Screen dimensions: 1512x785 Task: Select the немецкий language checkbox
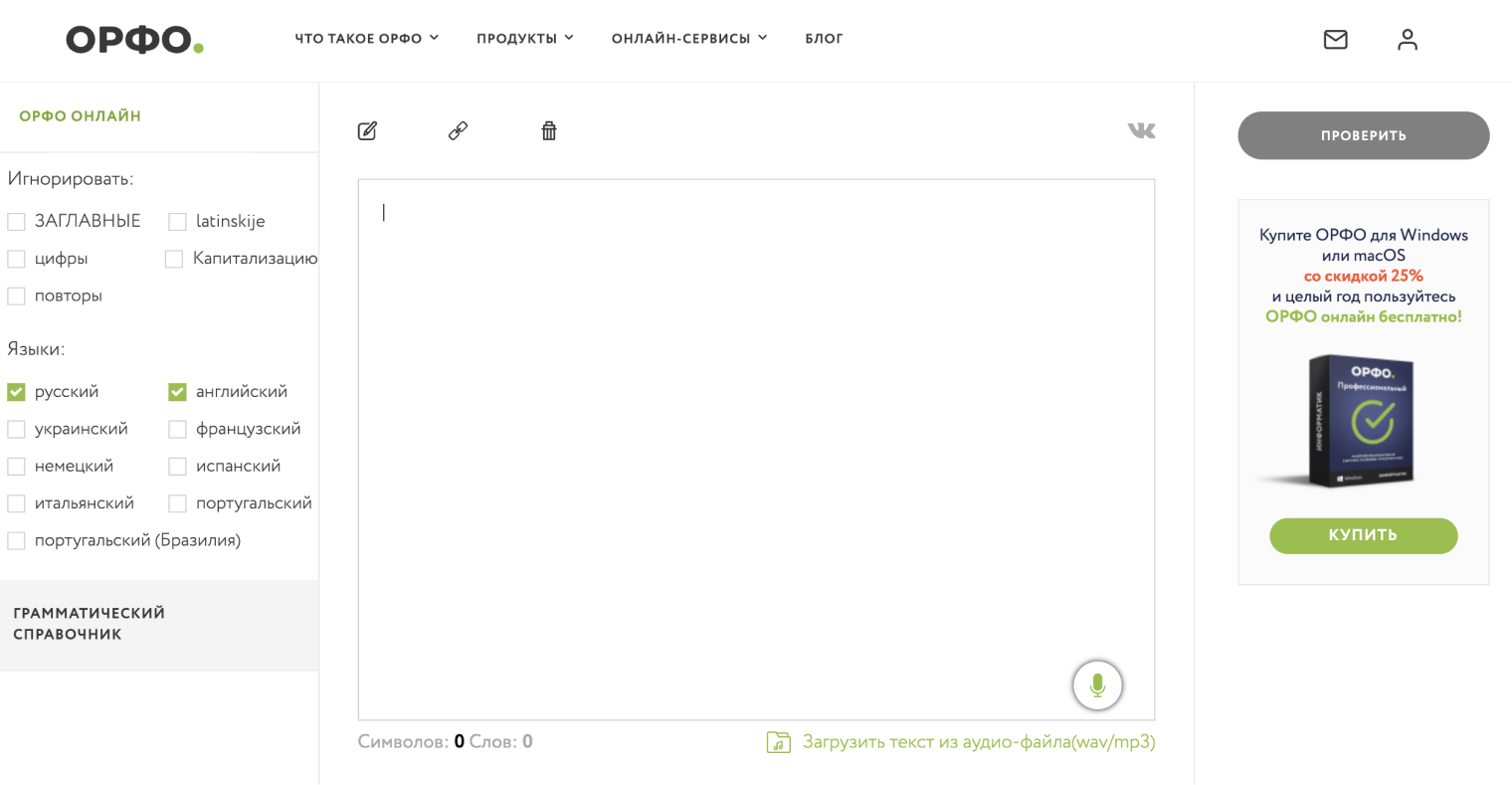(x=16, y=466)
